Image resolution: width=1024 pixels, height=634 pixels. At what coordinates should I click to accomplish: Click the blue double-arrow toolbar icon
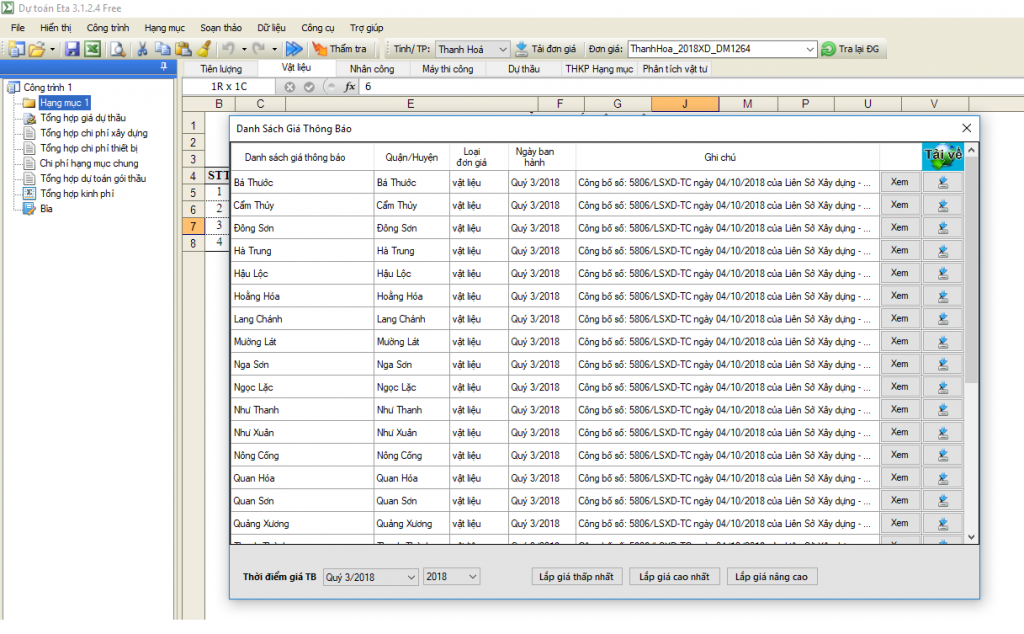tap(294, 49)
